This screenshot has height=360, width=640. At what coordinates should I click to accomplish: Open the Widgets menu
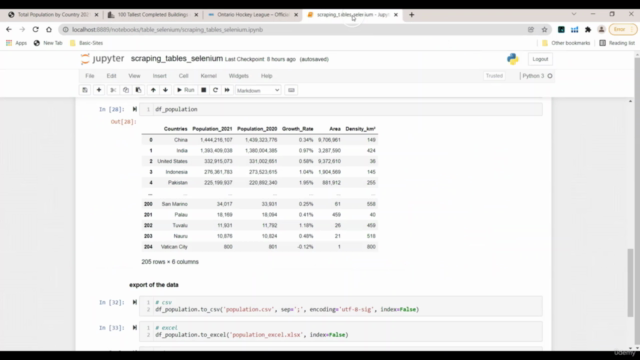[x=238, y=76]
